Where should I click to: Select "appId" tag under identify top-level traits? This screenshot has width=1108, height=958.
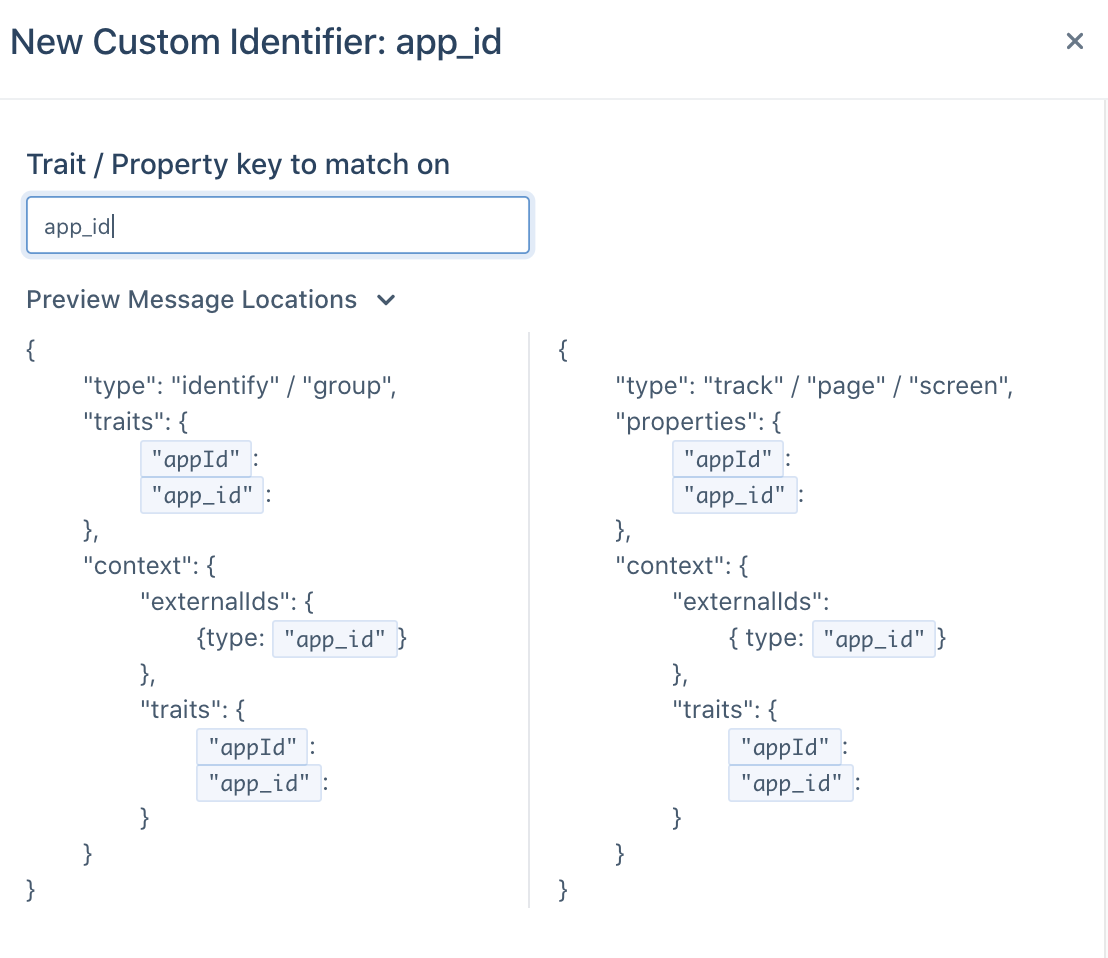pos(196,459)
